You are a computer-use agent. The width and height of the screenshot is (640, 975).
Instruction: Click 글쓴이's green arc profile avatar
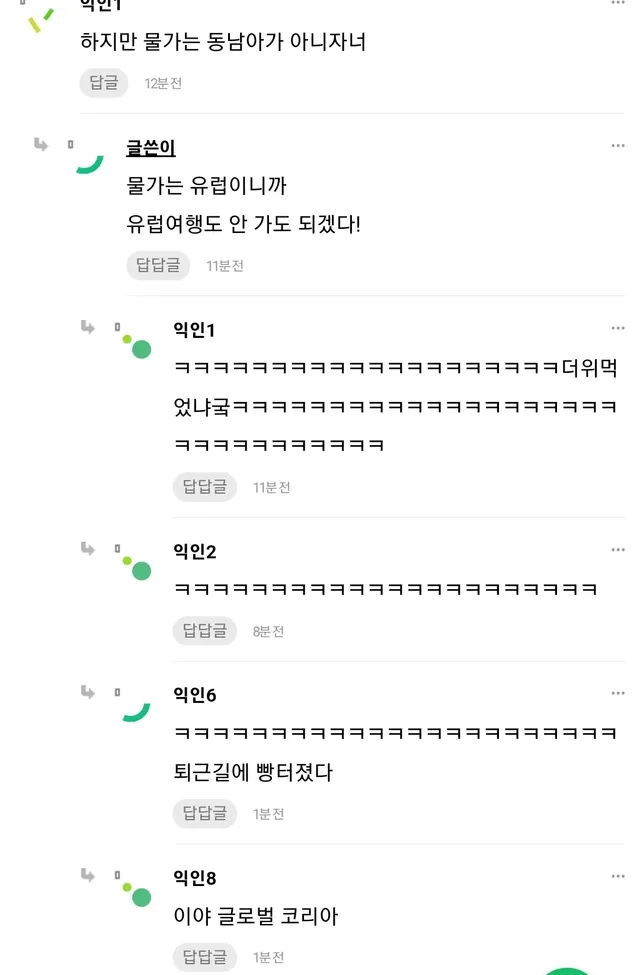coord(90,163)
